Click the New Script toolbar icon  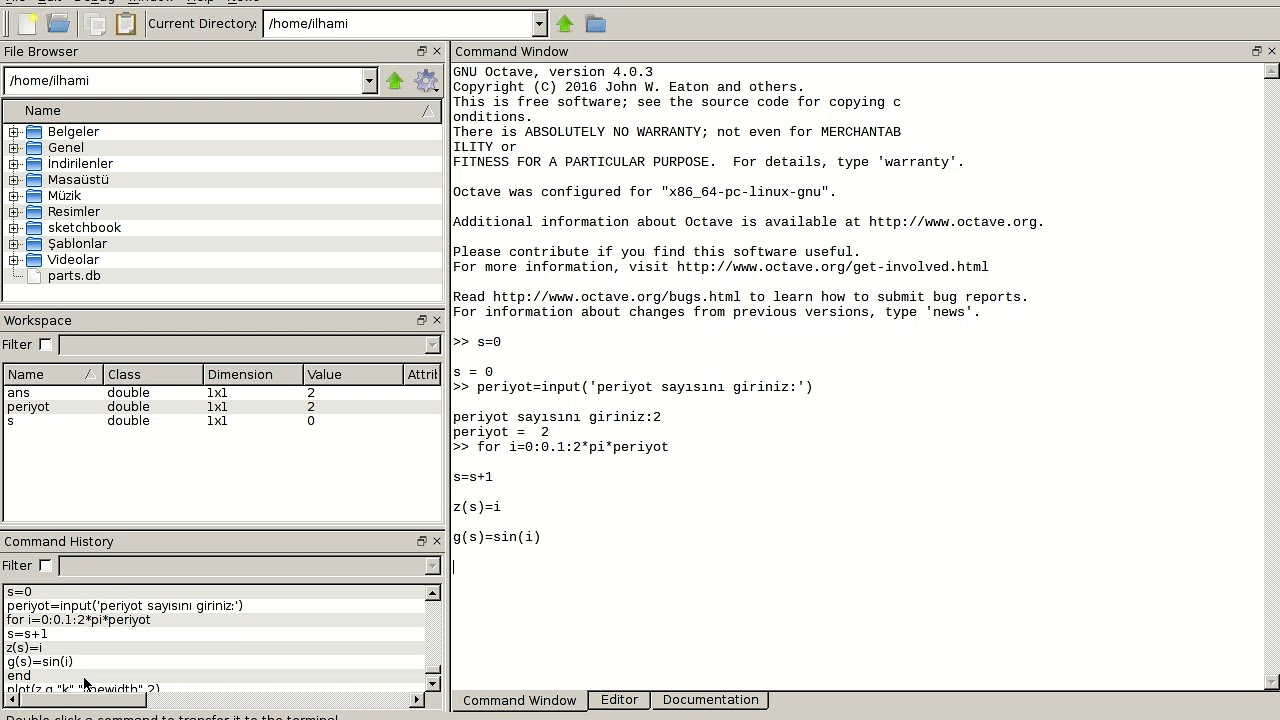27,24
